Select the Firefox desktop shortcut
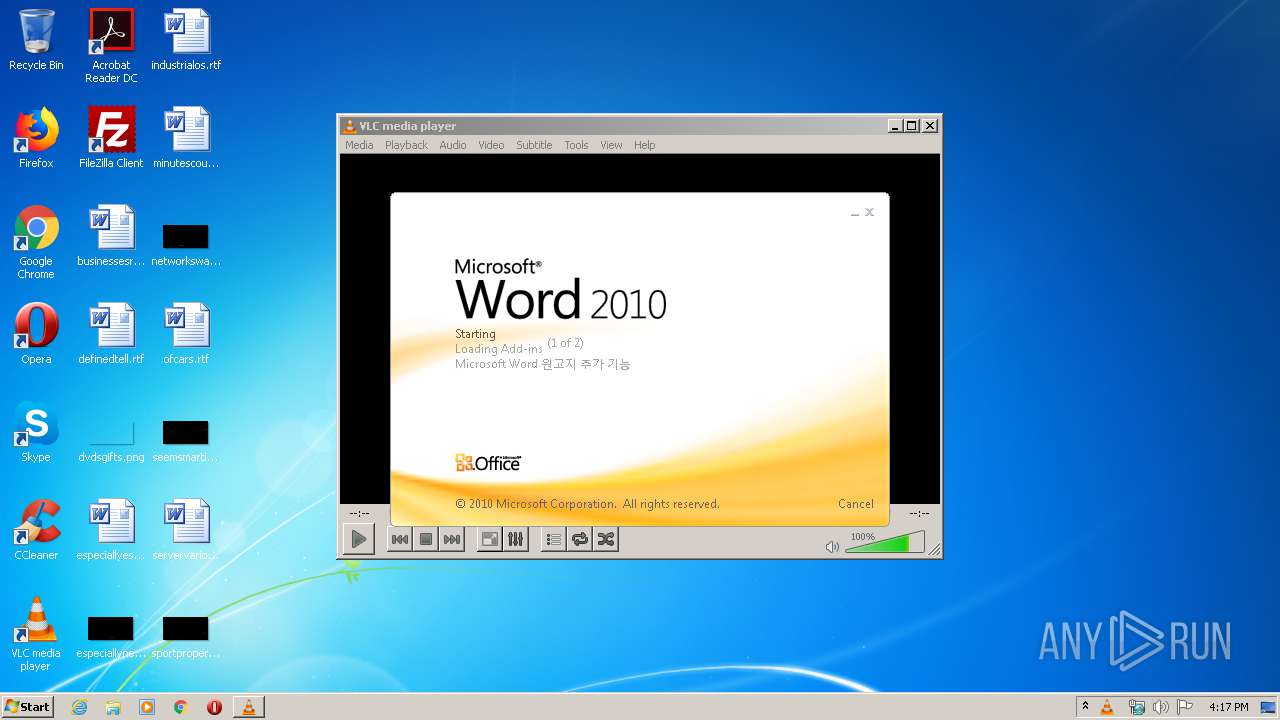Image resolution: width=1280 pixels, height=720 pixels. [x=36, y=138]
